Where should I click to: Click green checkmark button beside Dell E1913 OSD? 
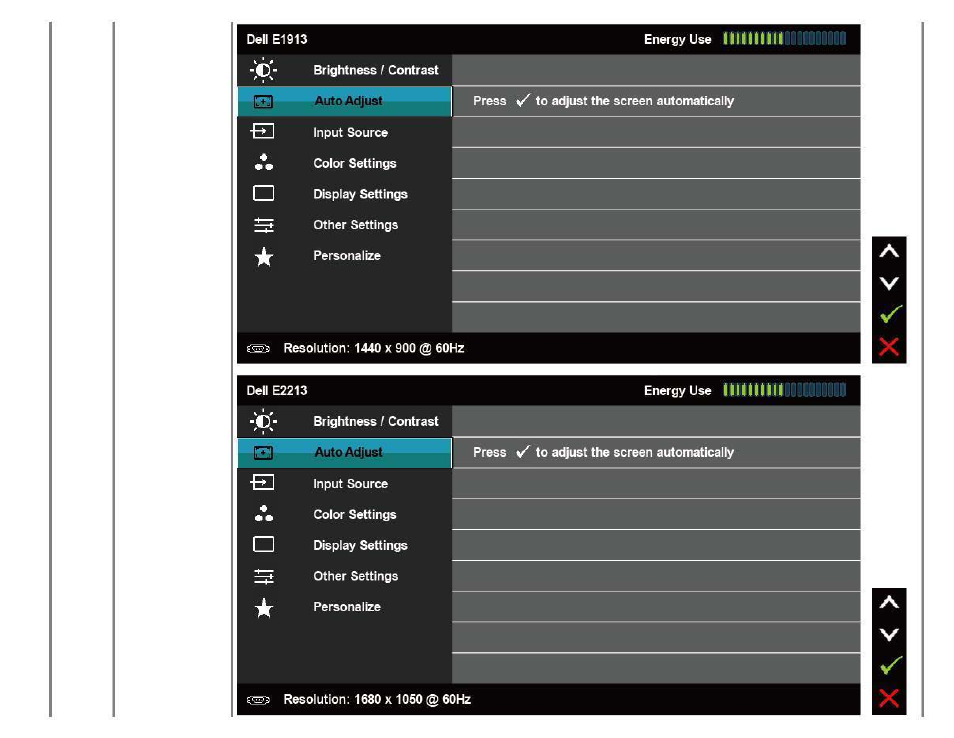tap(890, 315)
